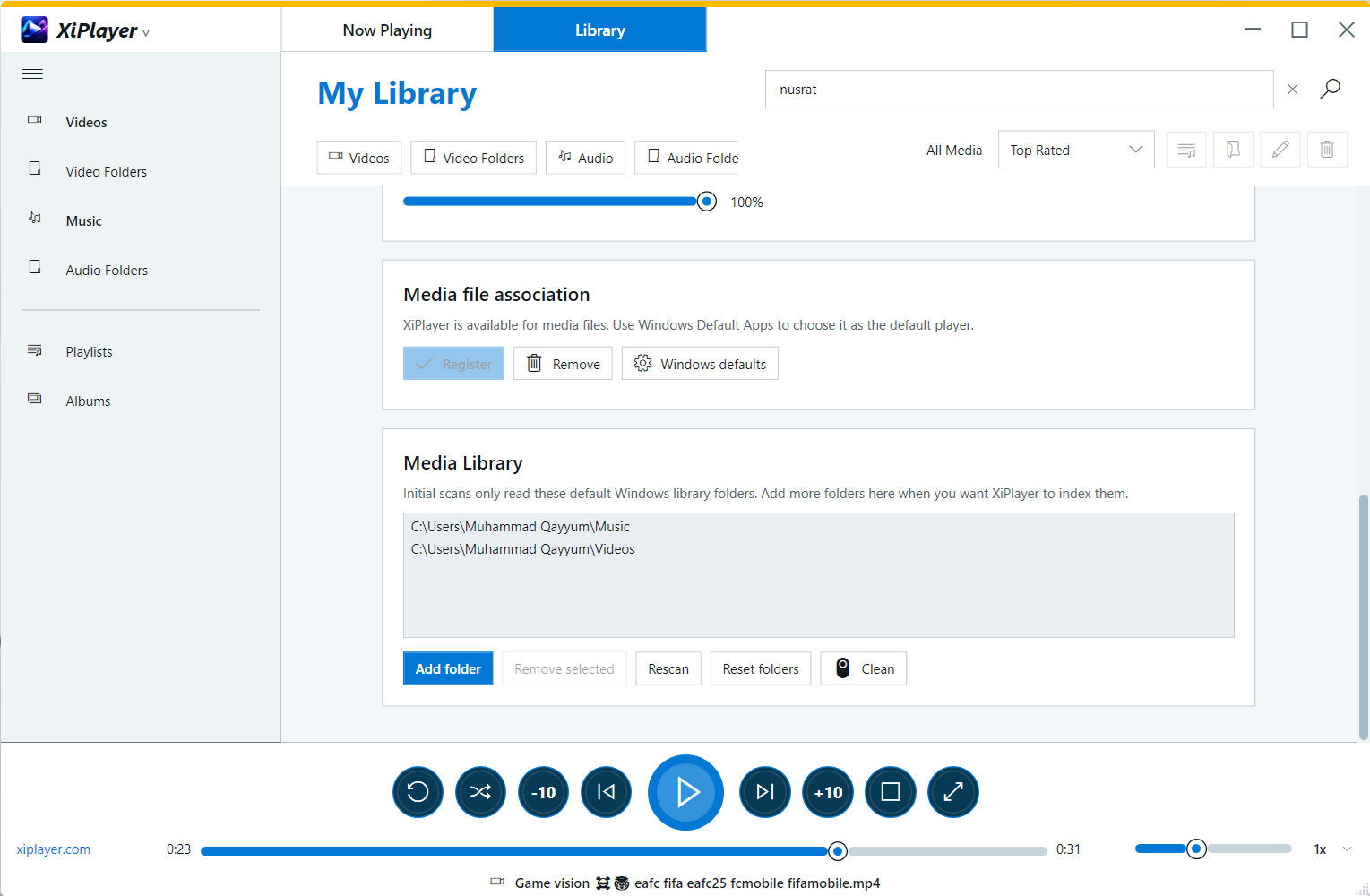
Task: Switch to the Now Playing tab
Action: (387, 30)
